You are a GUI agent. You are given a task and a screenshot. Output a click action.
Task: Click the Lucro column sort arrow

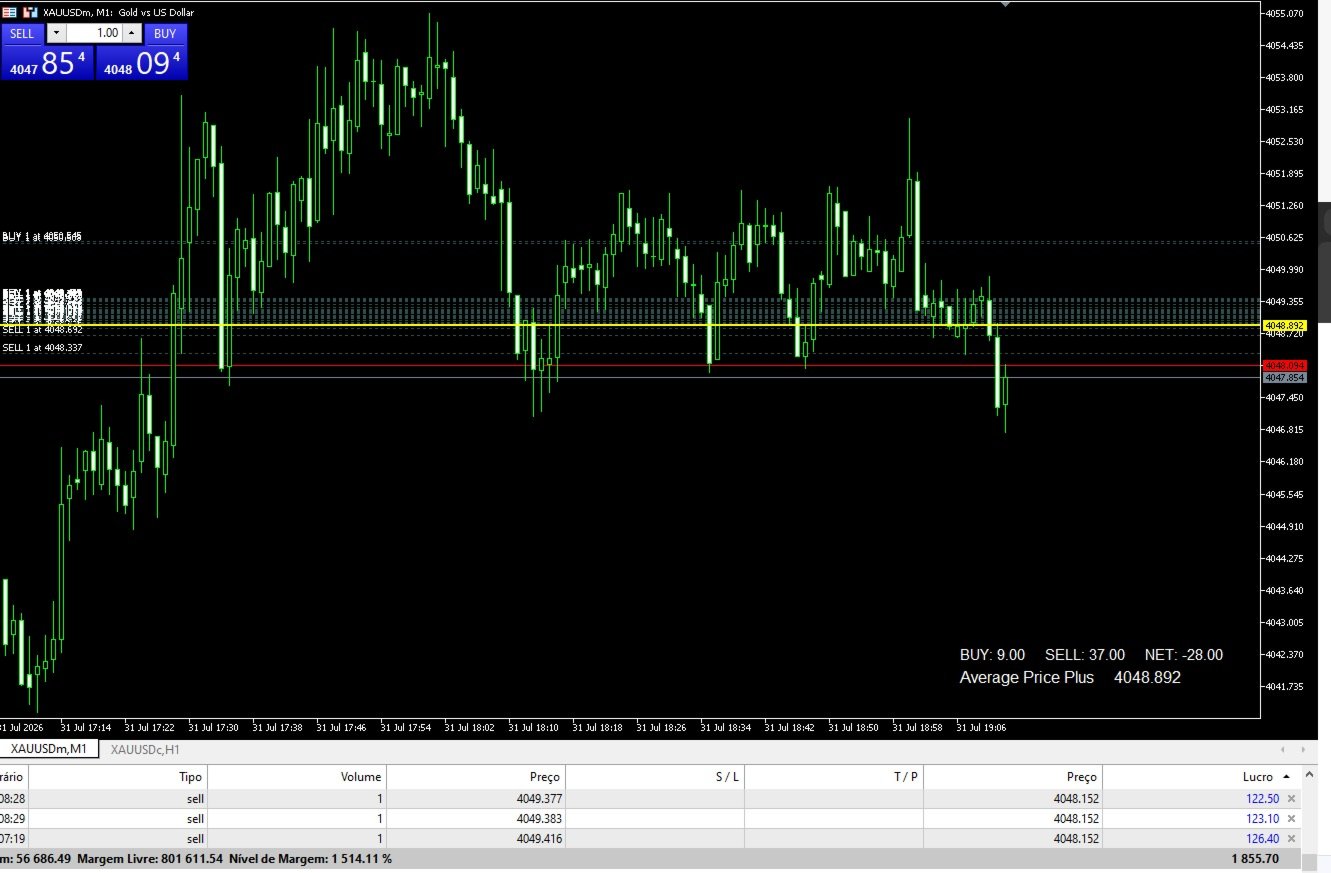(1285, 777)
